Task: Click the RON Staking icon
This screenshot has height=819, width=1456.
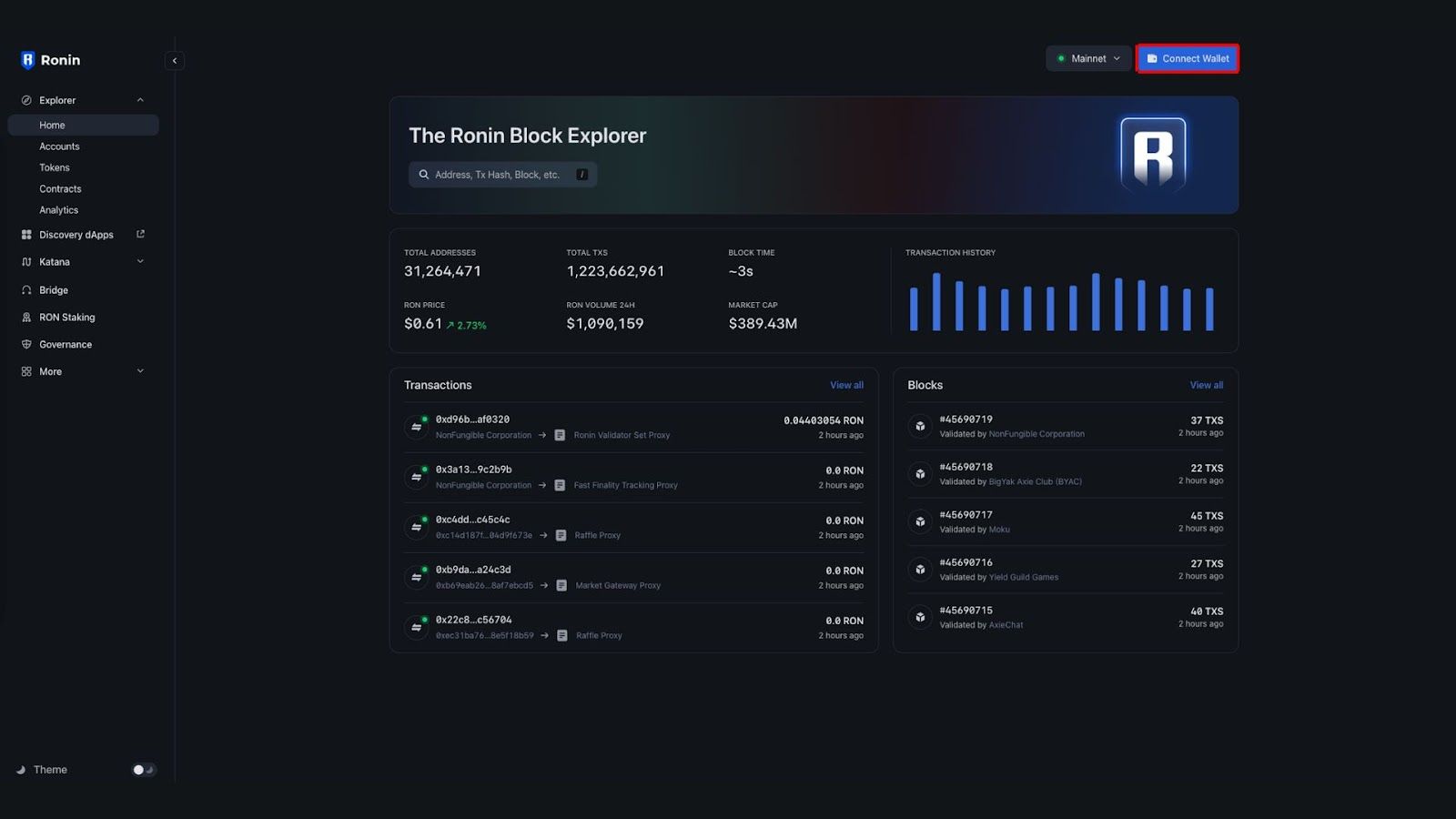Action: pos(26,318)
